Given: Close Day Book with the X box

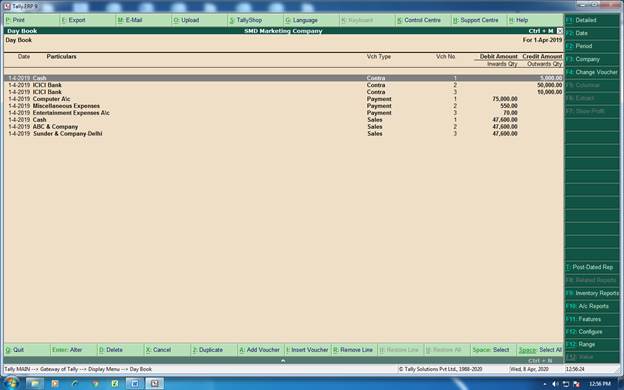Looking at the screenshot, I should click(560, 31).
